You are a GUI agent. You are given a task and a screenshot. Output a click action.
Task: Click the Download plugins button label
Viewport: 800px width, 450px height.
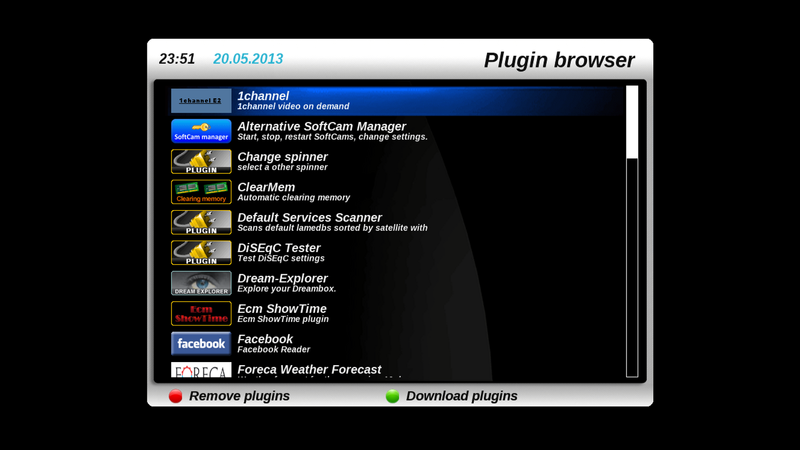coord(461,396)
